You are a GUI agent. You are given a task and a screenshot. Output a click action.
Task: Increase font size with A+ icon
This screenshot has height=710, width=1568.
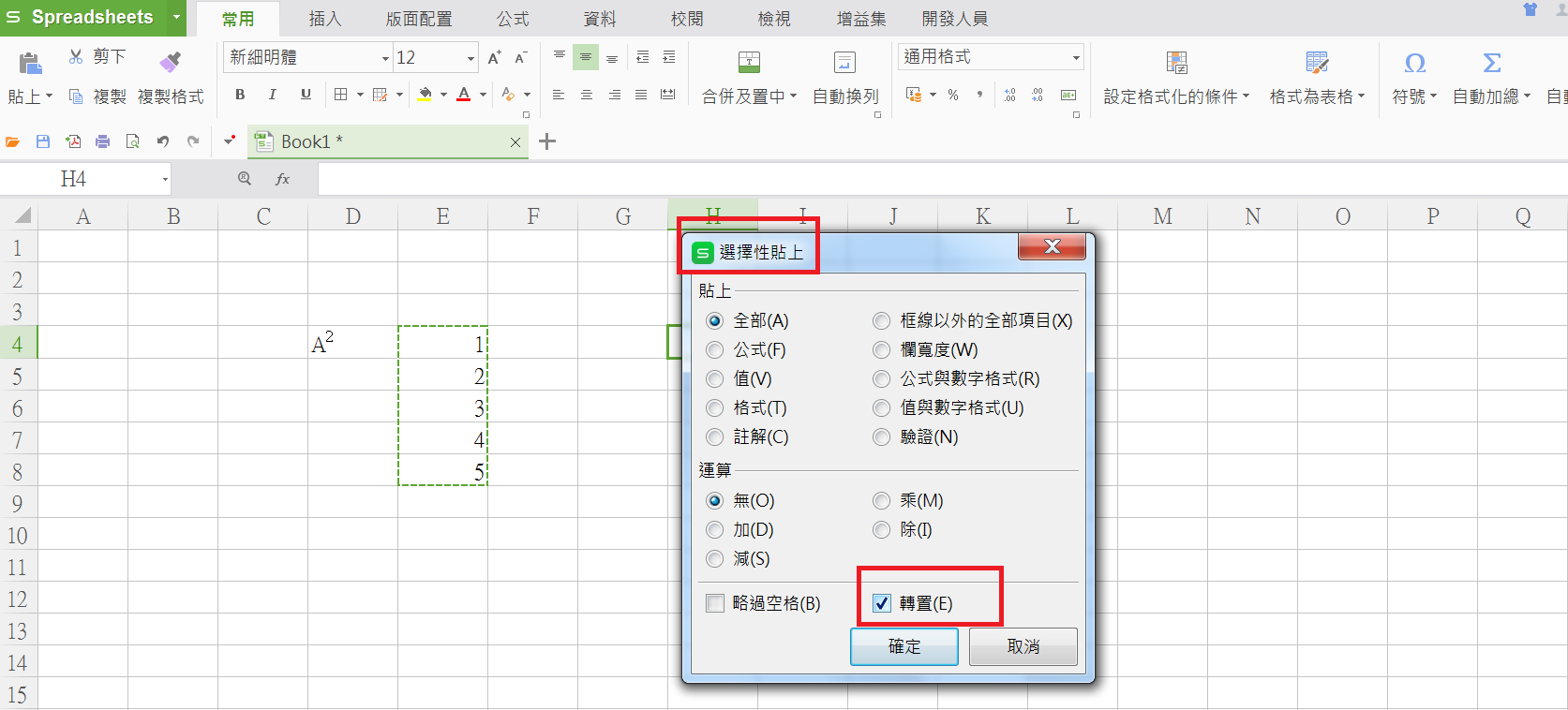(494, 58)
